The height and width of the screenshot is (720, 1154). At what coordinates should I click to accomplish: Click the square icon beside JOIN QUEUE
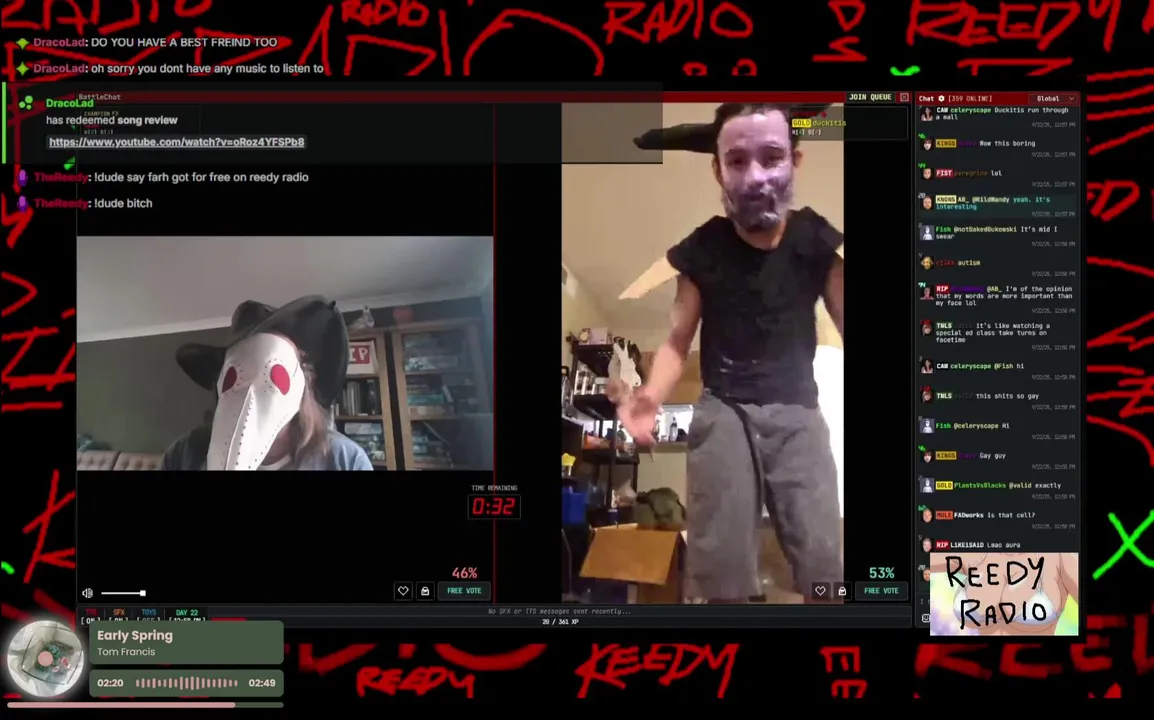coord(904,97)
